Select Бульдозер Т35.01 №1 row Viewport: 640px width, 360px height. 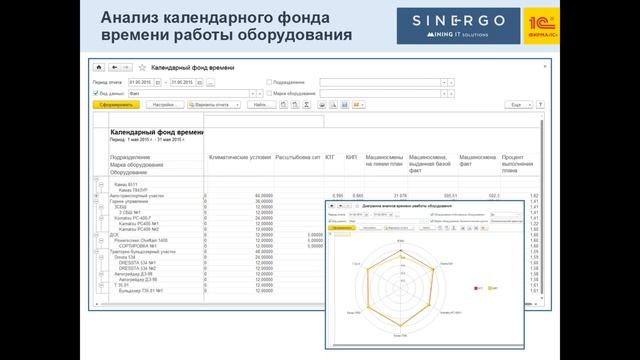(141, 291)
